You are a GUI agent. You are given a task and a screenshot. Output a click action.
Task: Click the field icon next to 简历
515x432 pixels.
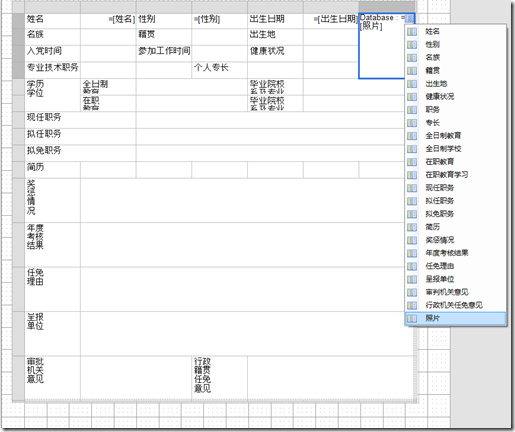pyautogui.click(x=412, y=227)
